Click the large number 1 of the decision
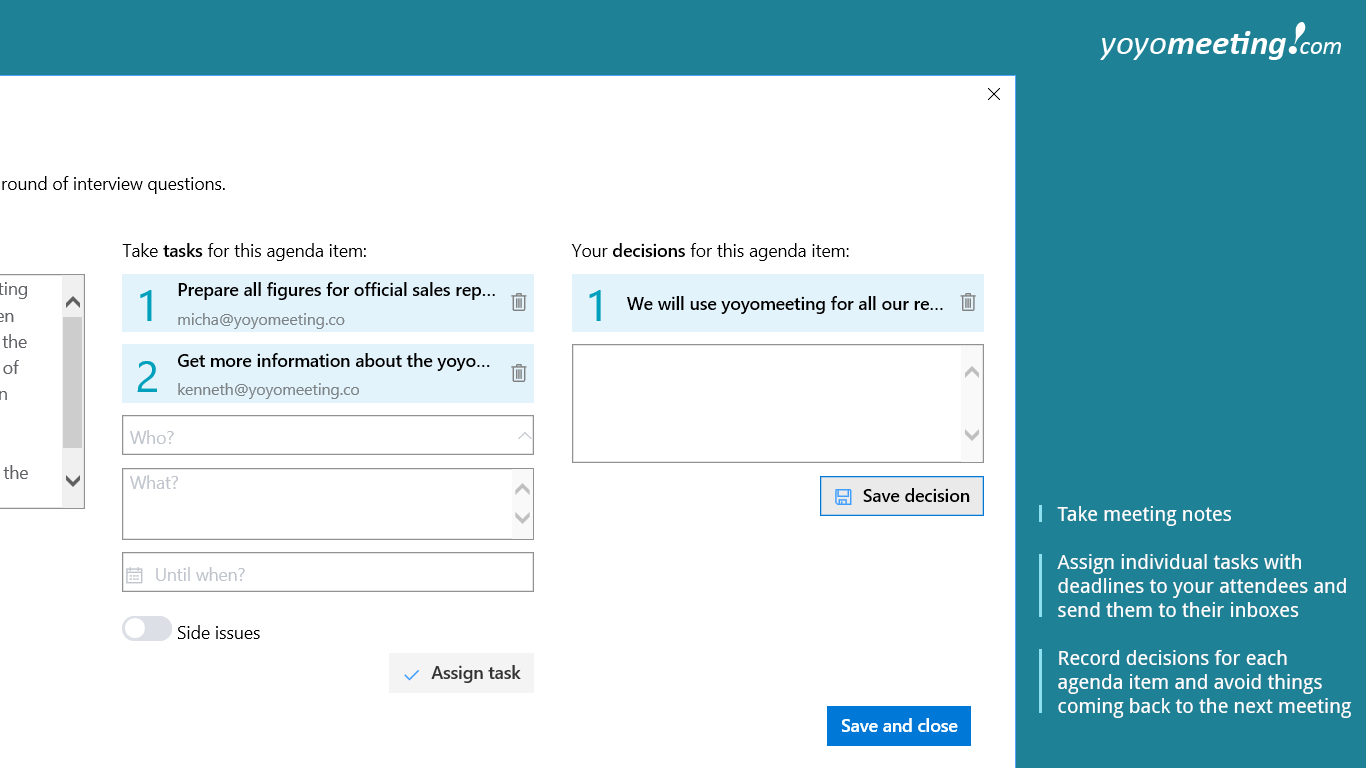 pyautogui.click(x=597, y=306)
